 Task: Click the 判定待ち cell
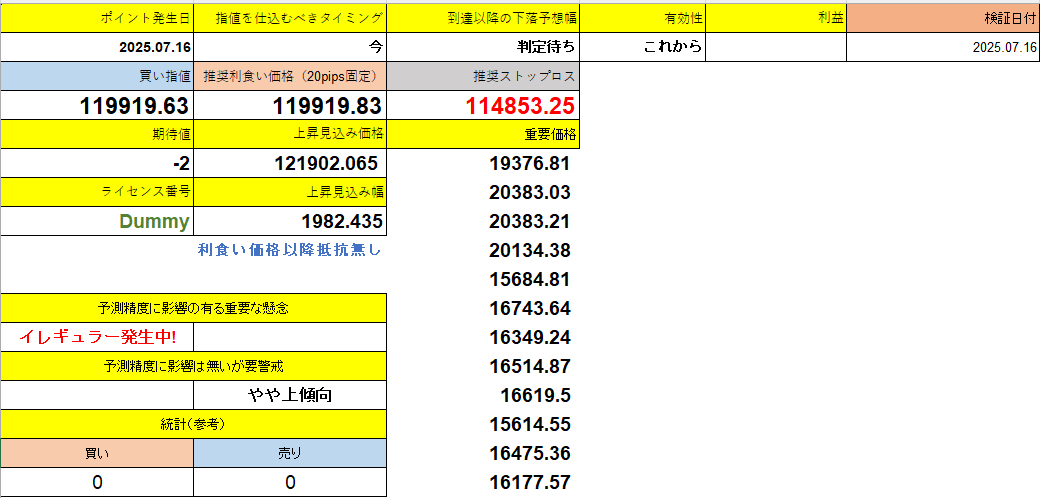click(482, 48)
